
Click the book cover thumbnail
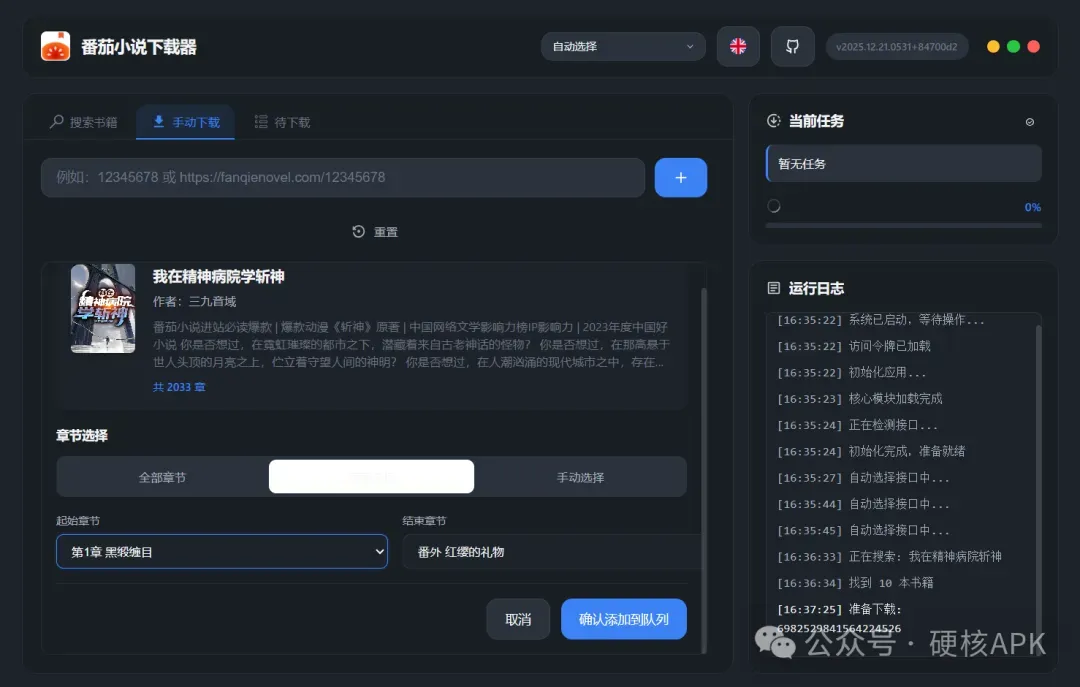(103, 308)
